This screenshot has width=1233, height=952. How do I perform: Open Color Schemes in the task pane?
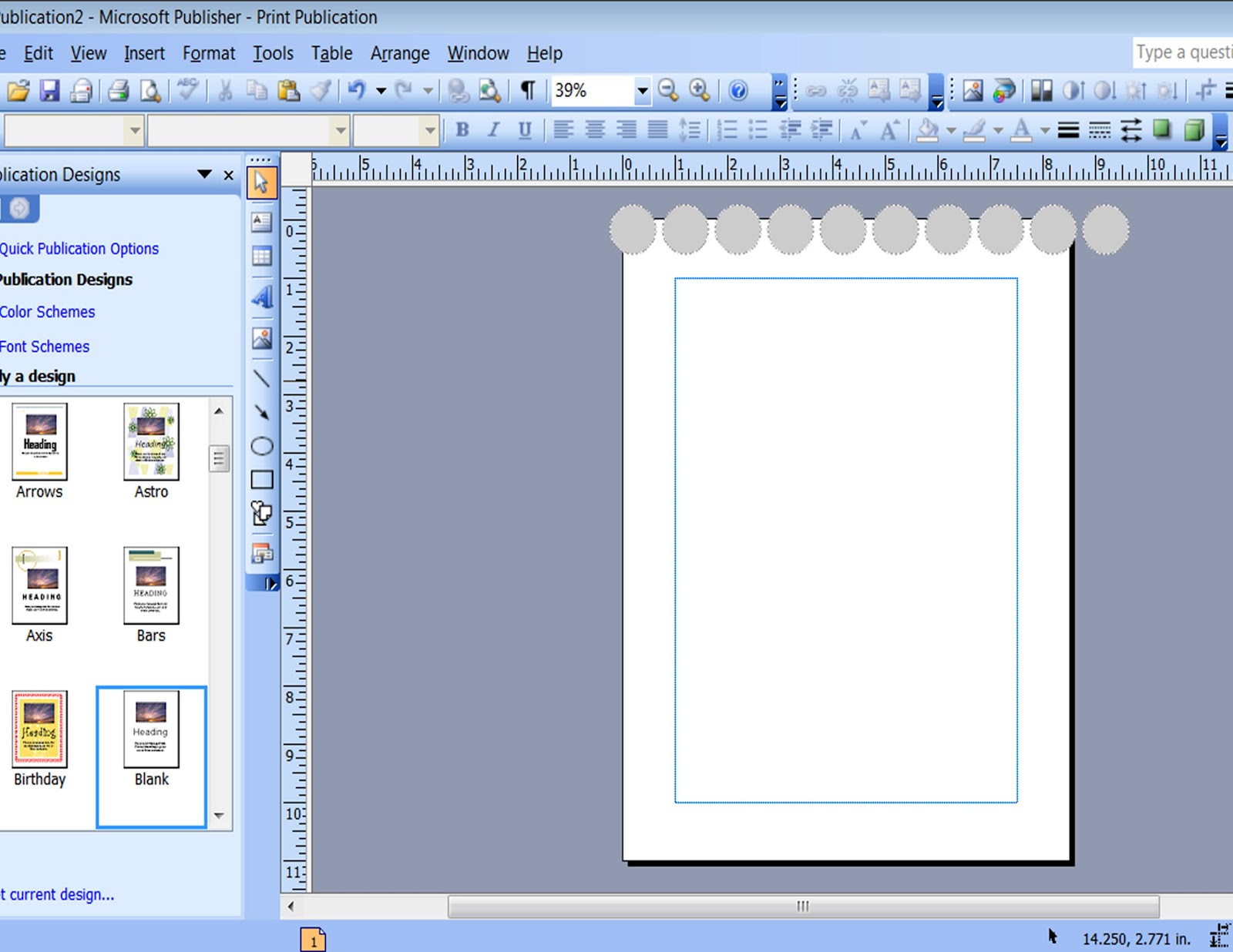tap(48, 311)
